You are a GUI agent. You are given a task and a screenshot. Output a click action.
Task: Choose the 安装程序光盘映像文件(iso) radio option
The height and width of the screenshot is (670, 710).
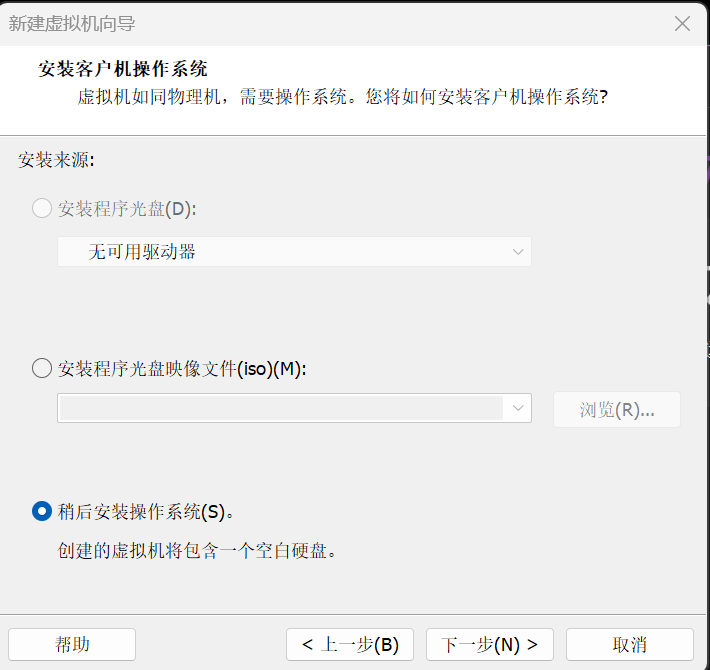[x=42, y=368]
